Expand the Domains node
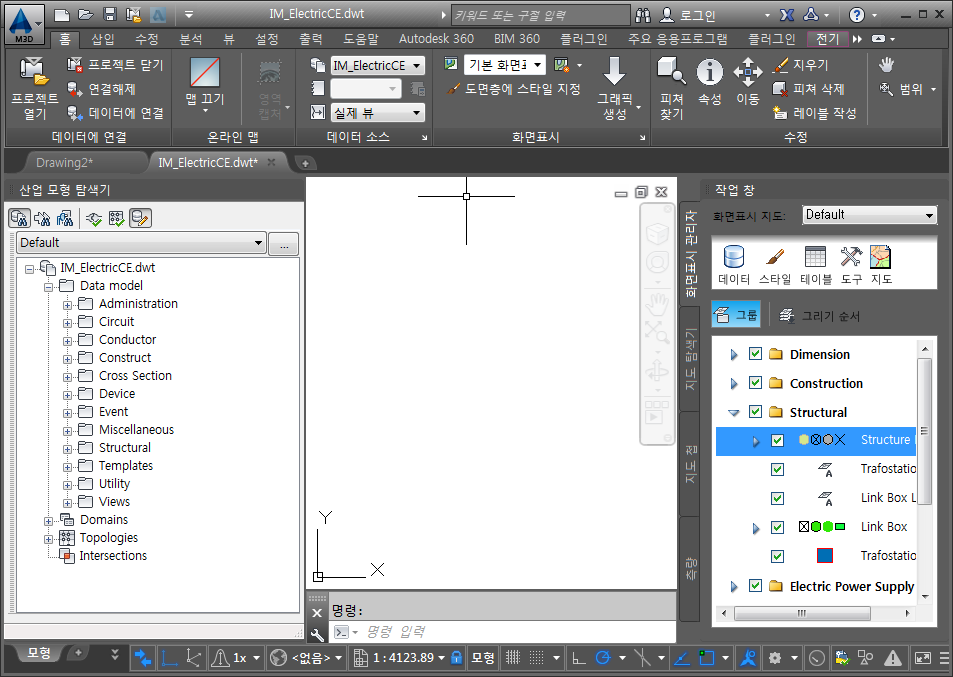 (x=48, y=521)
